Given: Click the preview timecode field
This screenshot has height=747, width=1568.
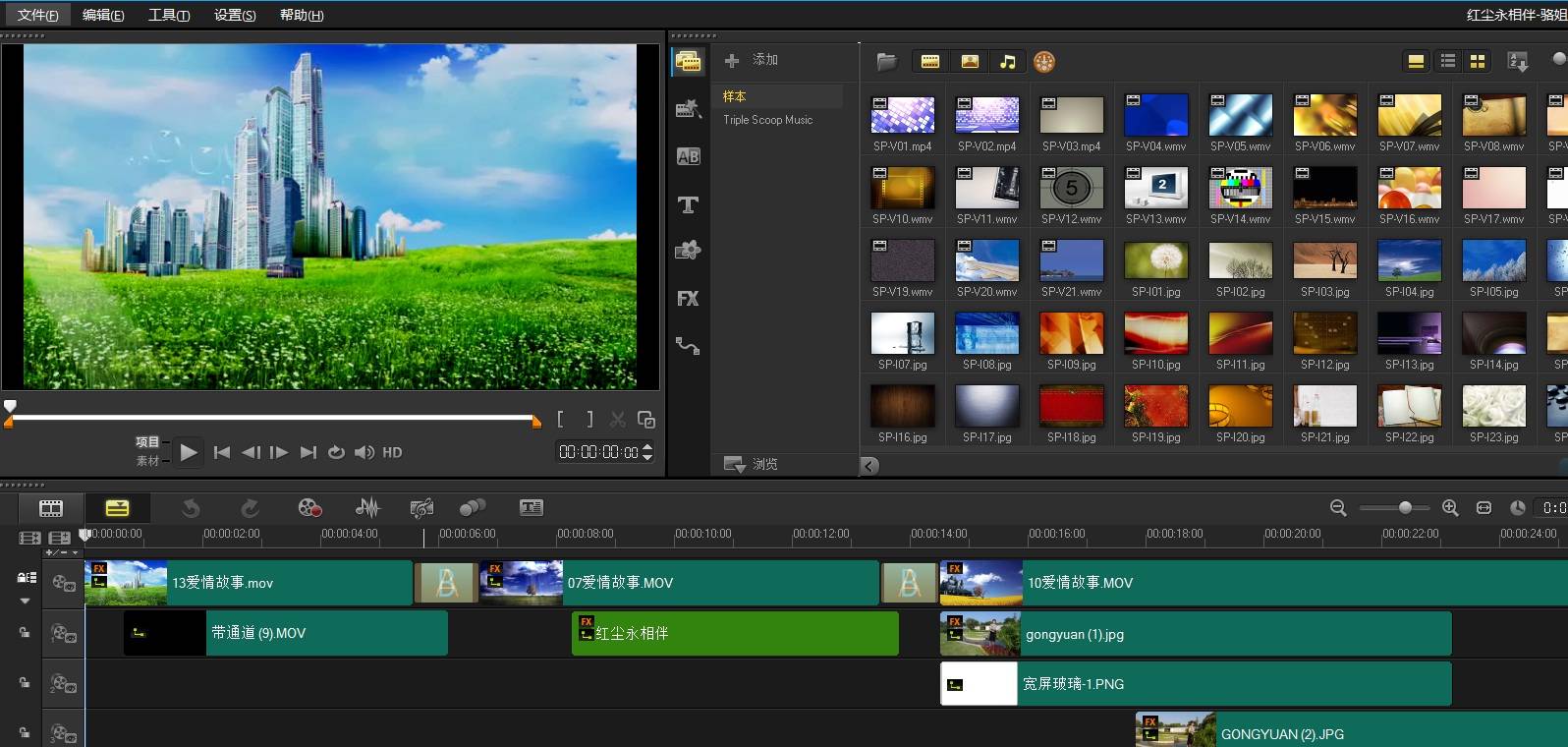Looking at the screenshot, I should tap(598, 452).
